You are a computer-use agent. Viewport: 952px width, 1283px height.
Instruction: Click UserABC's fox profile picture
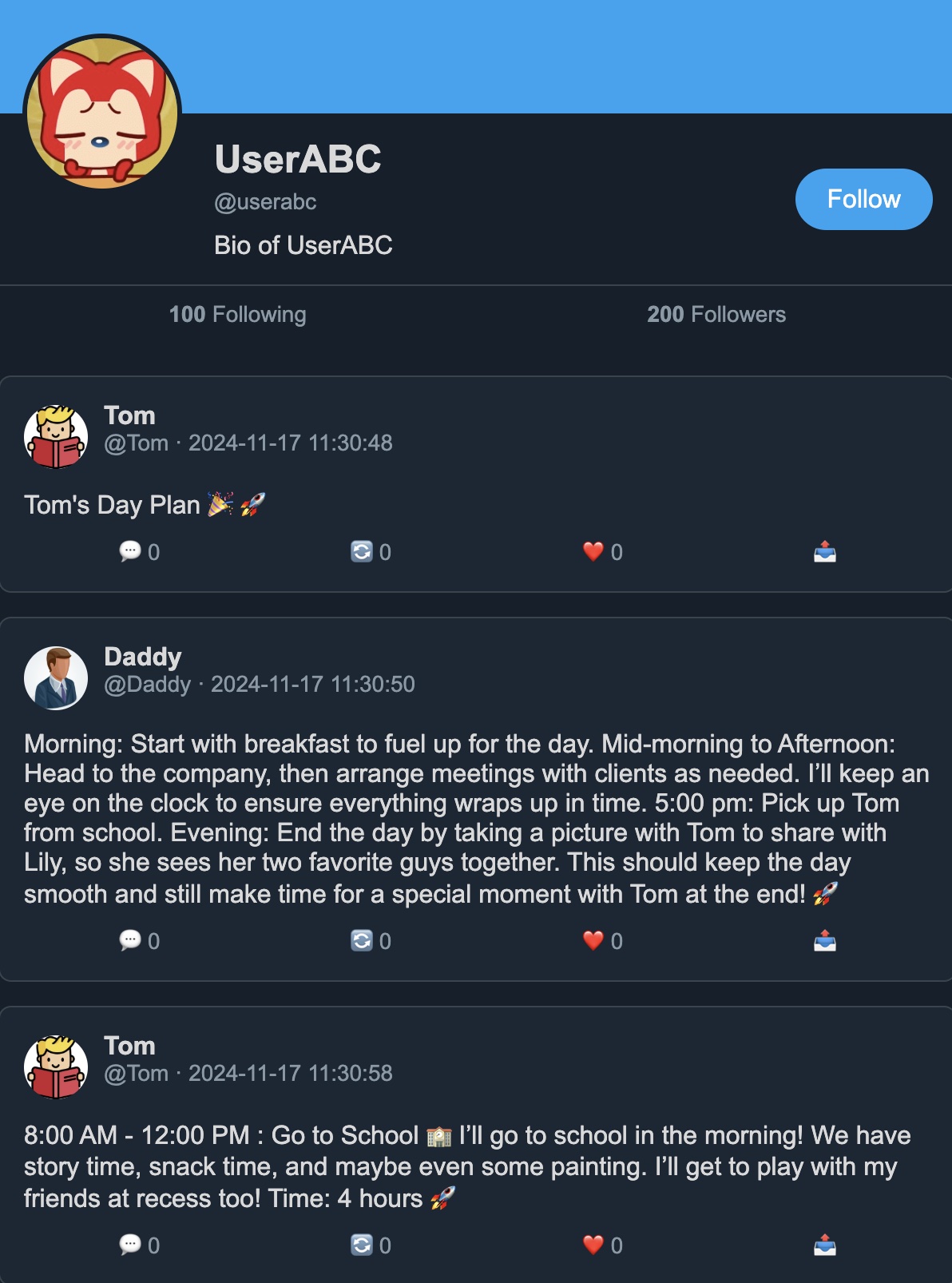click(102, 113)
